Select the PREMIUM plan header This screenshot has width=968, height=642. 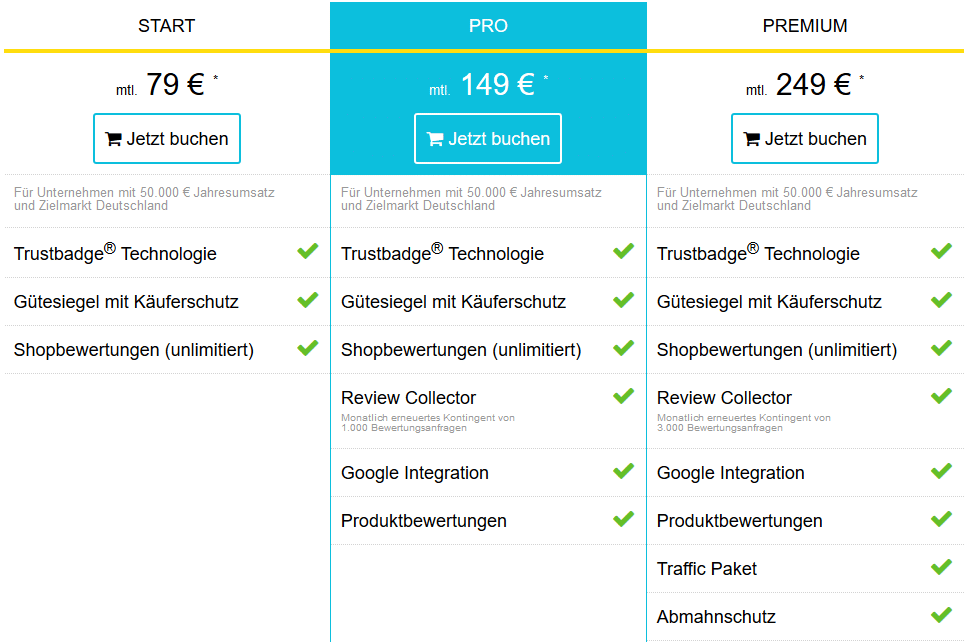805,26
